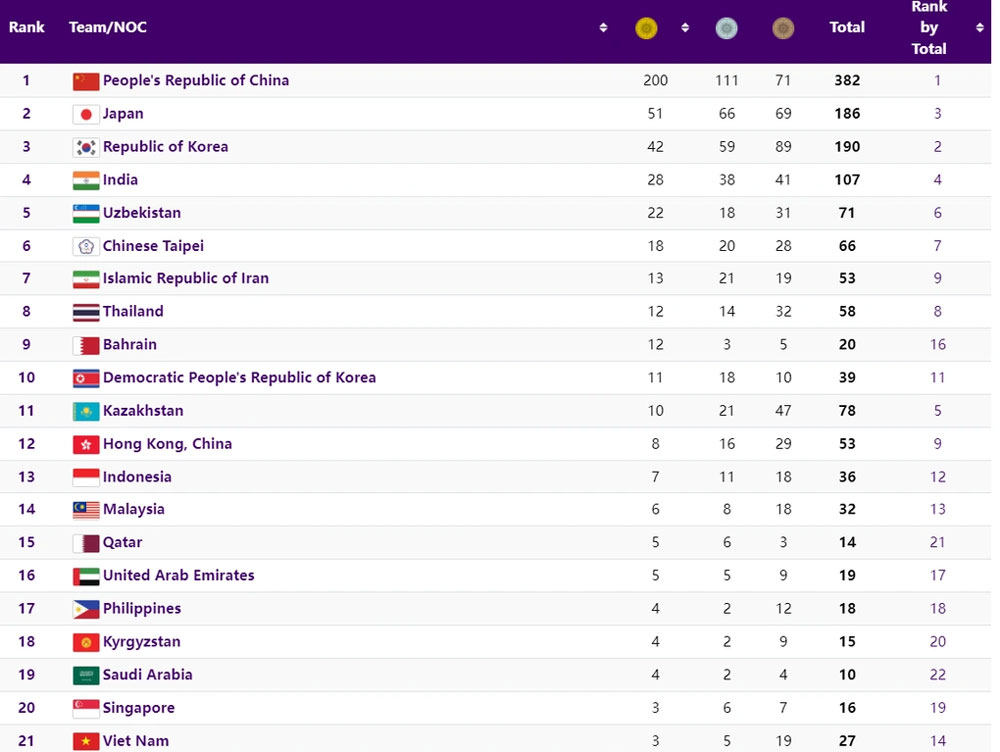Viewport: 1000px width, 752px height.
Task: Click Japan's total medal count 186
Action: (847, 114)
